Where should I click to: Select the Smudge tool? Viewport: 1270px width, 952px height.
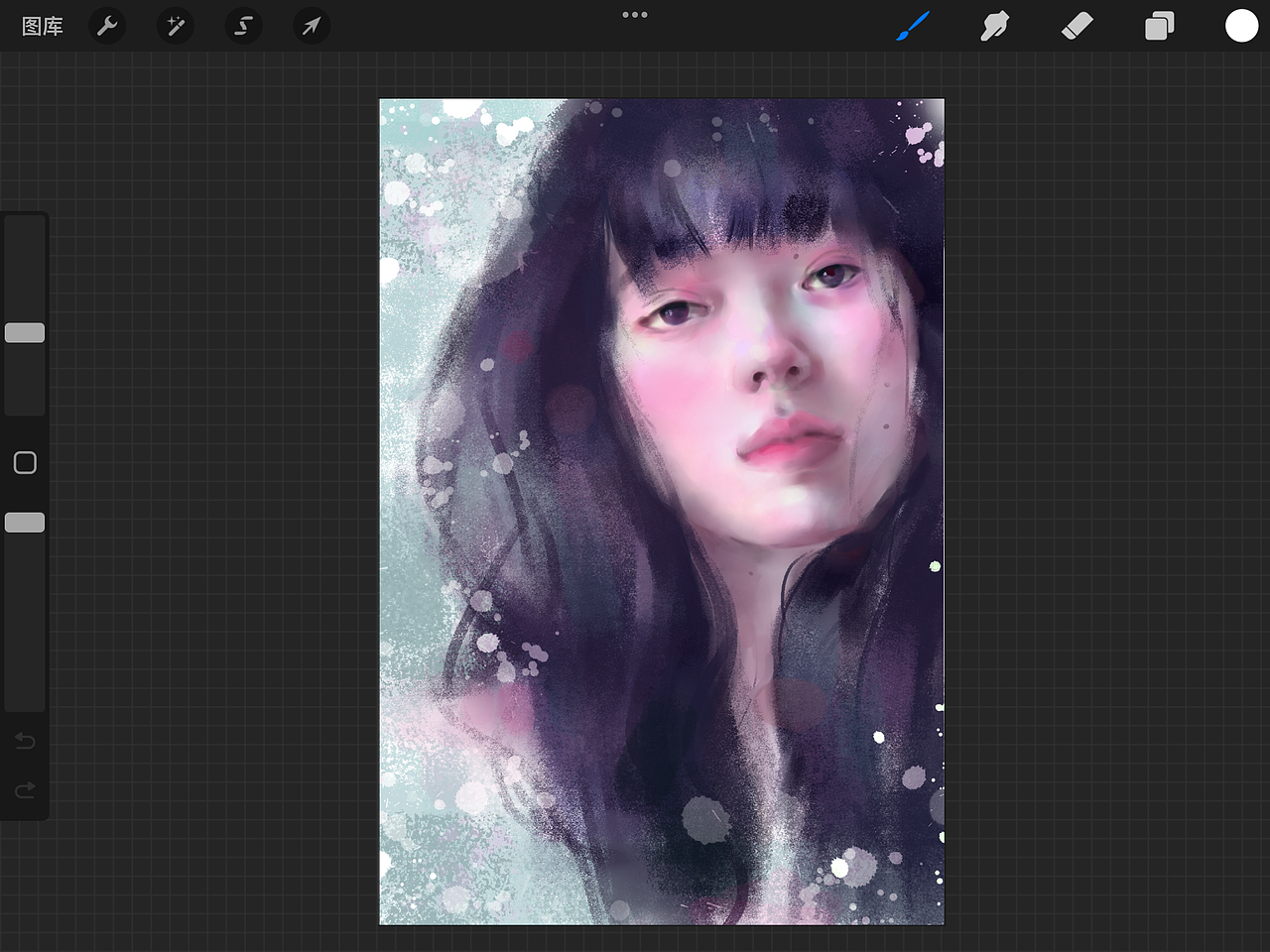click(994, 26)
